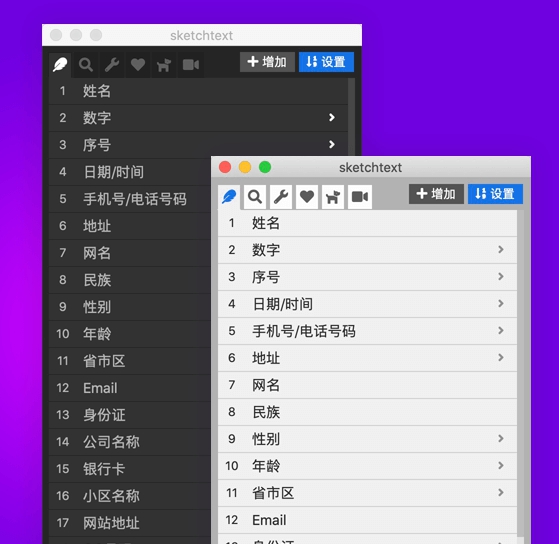Select 序号 row in dark window

click(198, 145)
